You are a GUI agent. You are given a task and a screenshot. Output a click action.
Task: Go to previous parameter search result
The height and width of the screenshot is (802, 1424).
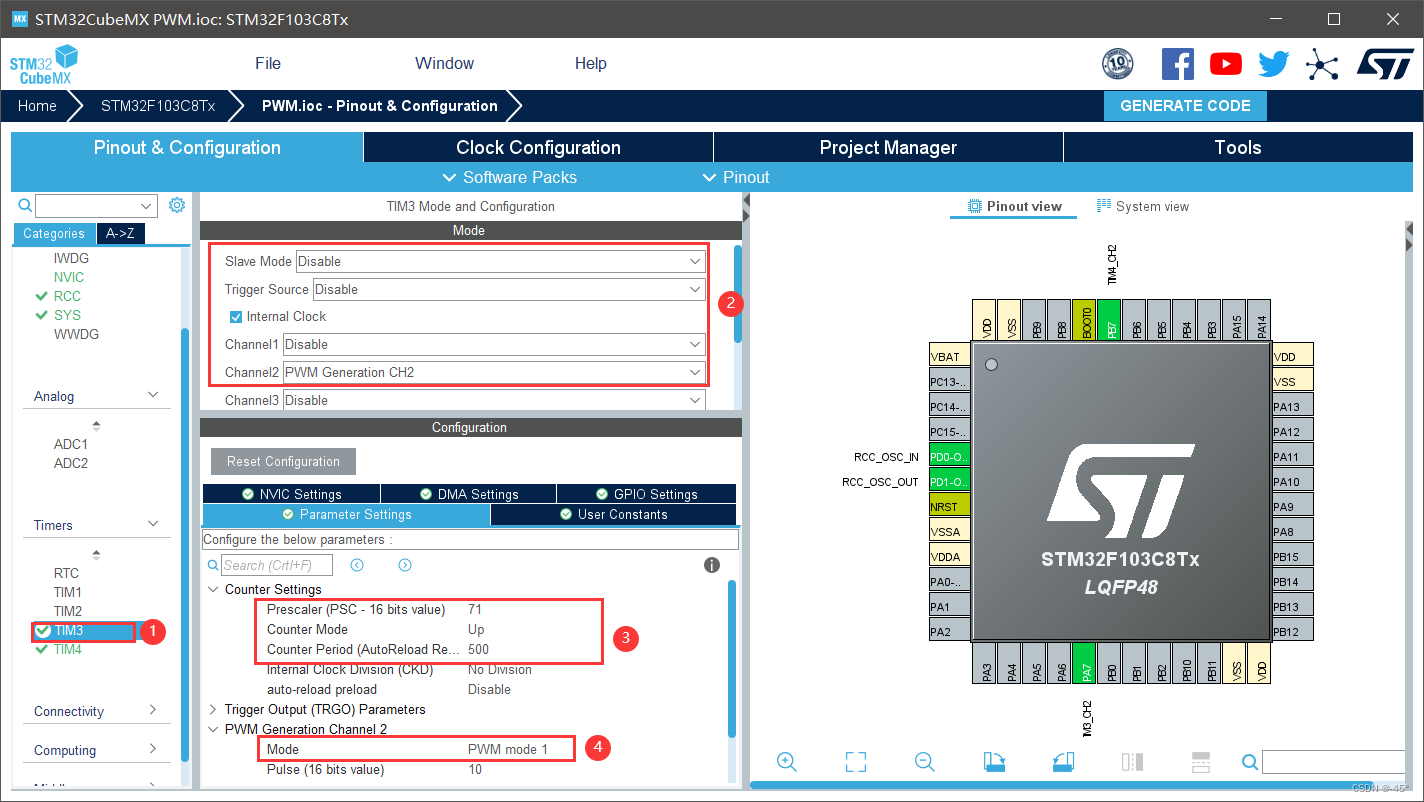point(357,565)
